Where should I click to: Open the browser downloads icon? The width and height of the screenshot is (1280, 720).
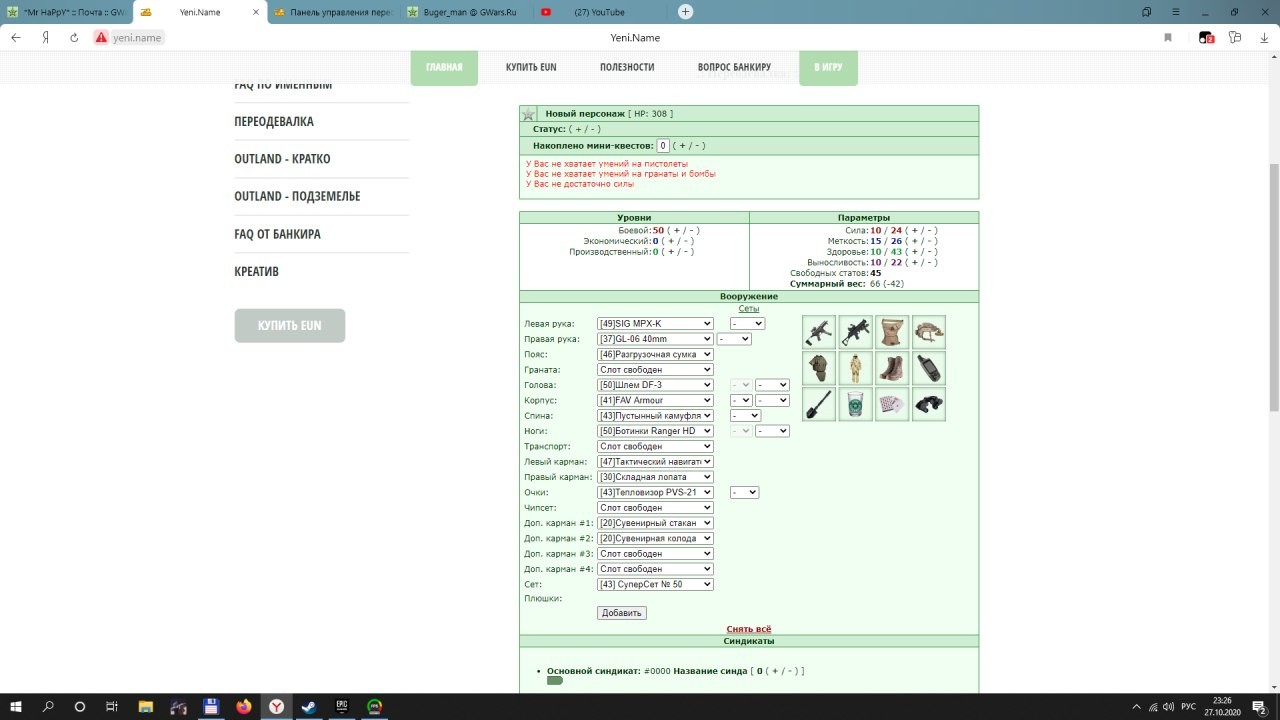point(1264,37)
